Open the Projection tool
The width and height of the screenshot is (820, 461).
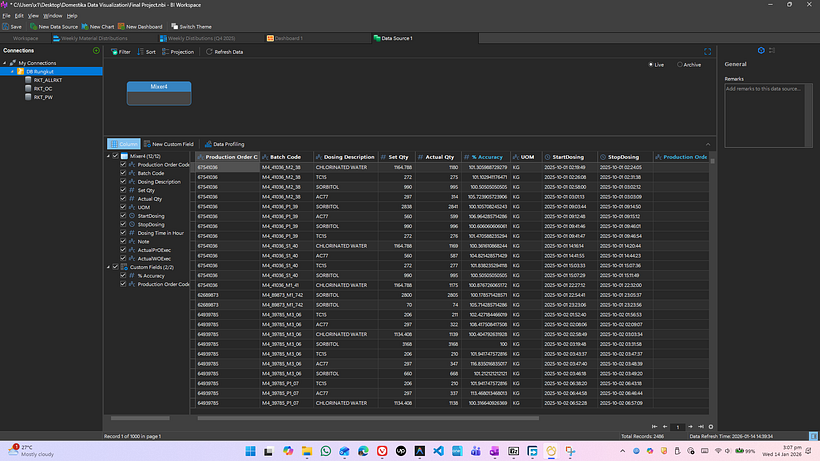(x=178, y=52)
